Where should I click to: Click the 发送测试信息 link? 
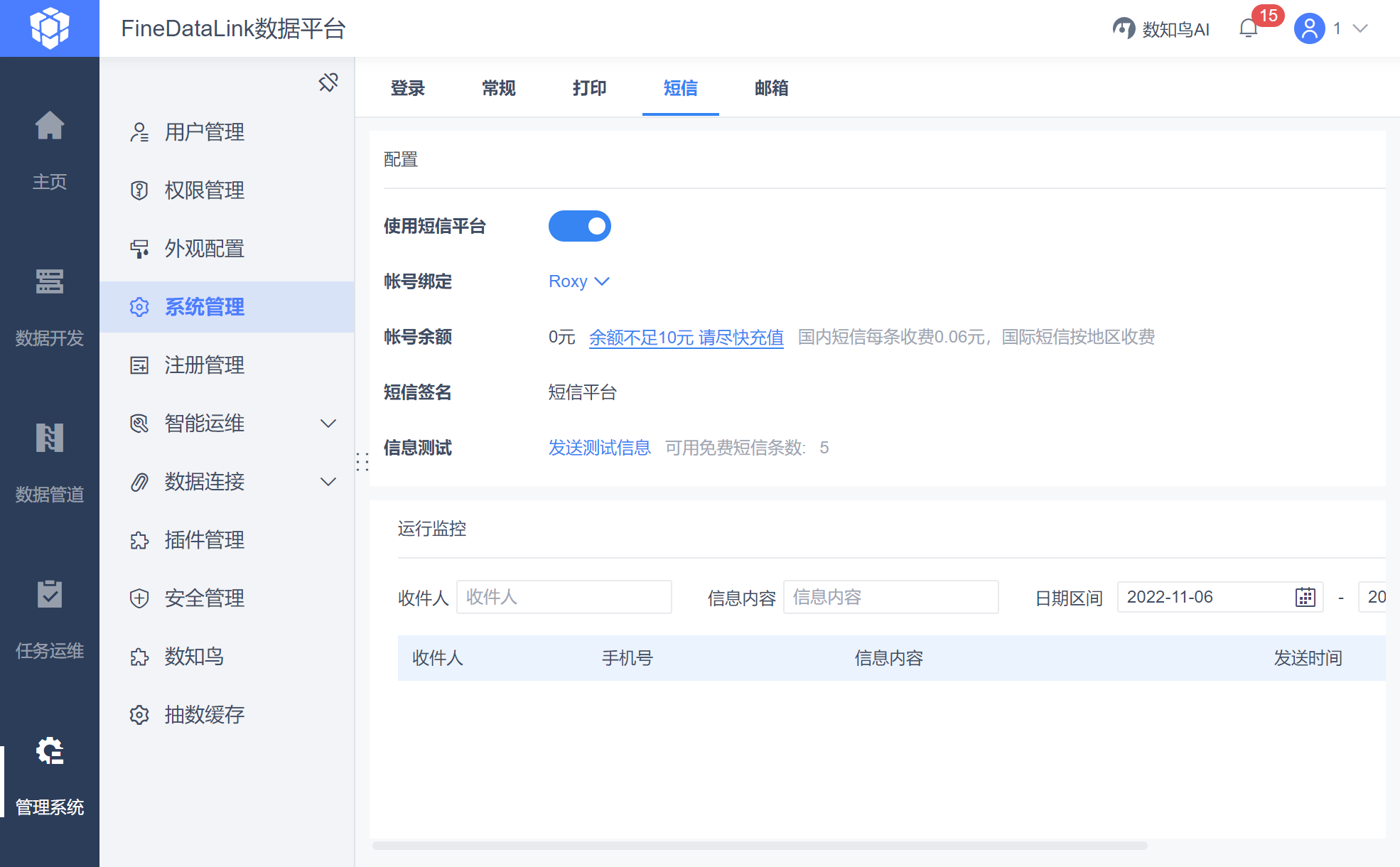tap(599, 448)
